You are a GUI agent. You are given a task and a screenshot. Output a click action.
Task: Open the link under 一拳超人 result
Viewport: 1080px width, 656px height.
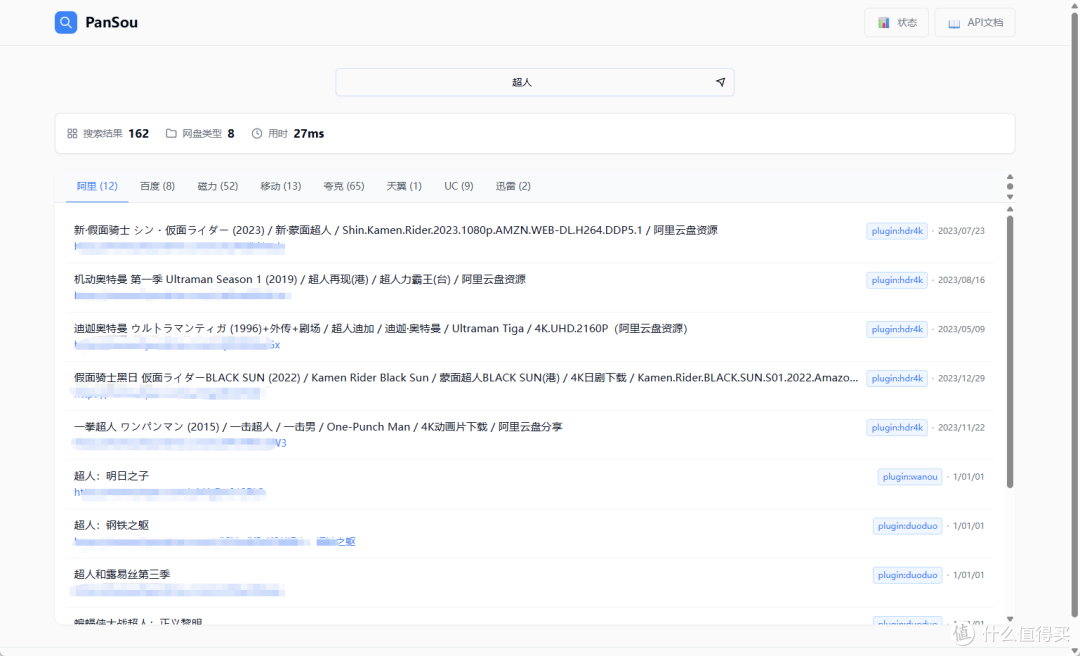180,443
